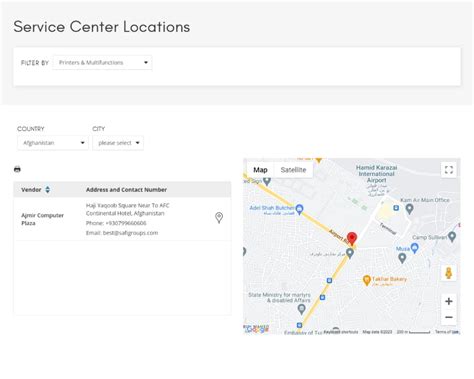Open the City please select dropdown

click(x=118, y=143)
